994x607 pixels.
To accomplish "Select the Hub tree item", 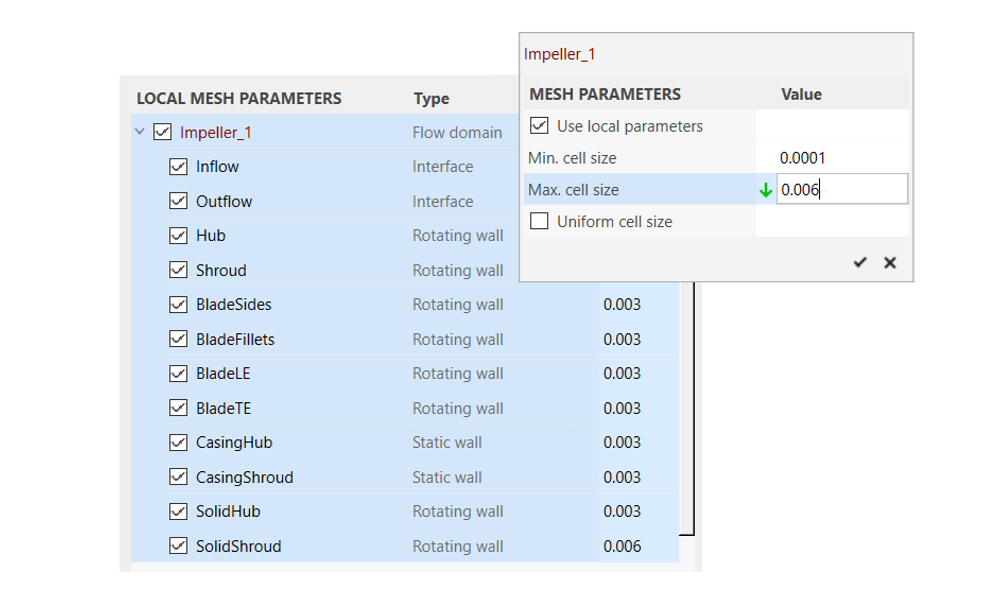I will pos(210,236).
